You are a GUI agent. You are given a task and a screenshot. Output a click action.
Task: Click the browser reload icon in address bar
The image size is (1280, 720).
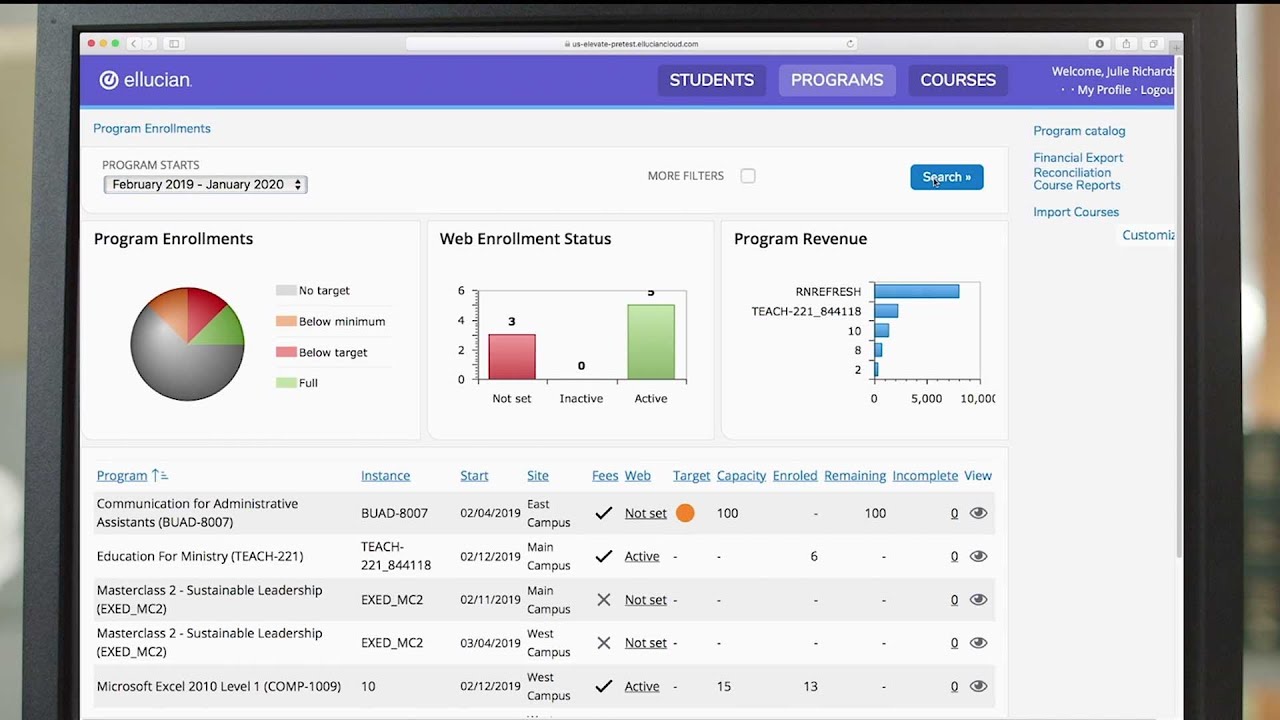(850, 44)
